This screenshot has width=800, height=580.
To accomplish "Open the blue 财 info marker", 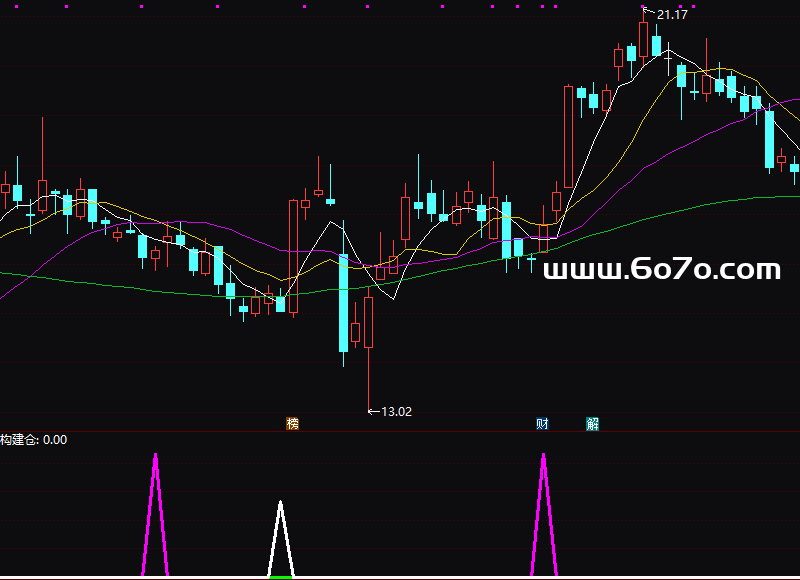I will coord(542,423).
